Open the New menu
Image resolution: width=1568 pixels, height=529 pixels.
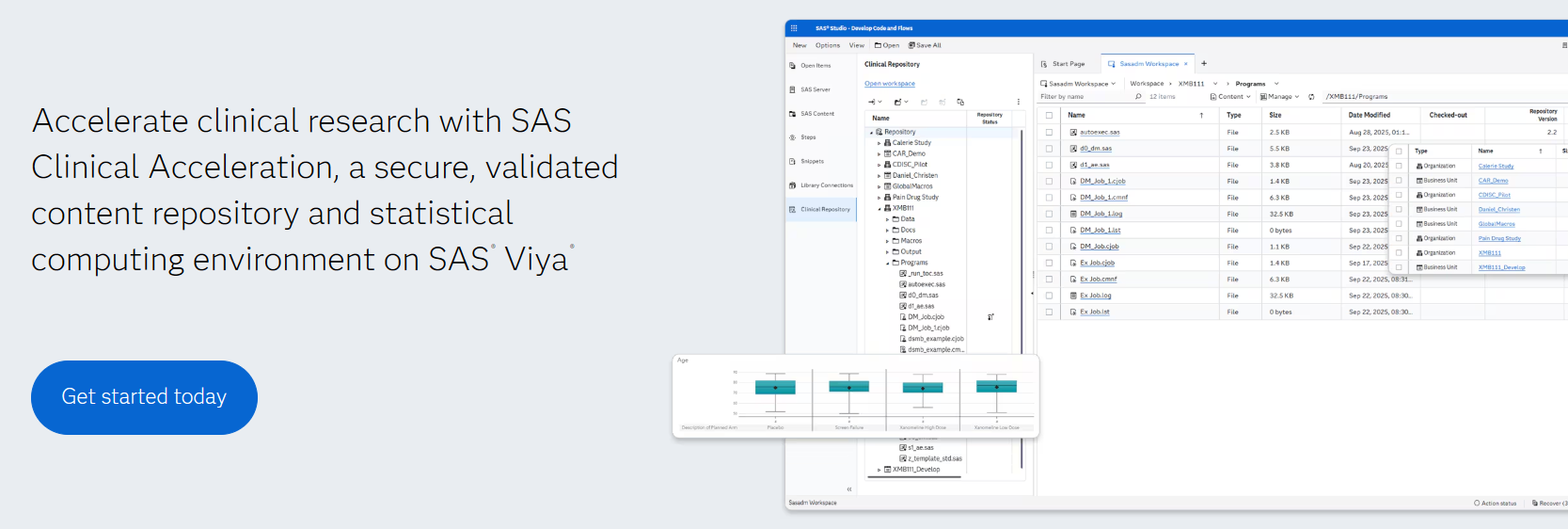pos(800,45)
